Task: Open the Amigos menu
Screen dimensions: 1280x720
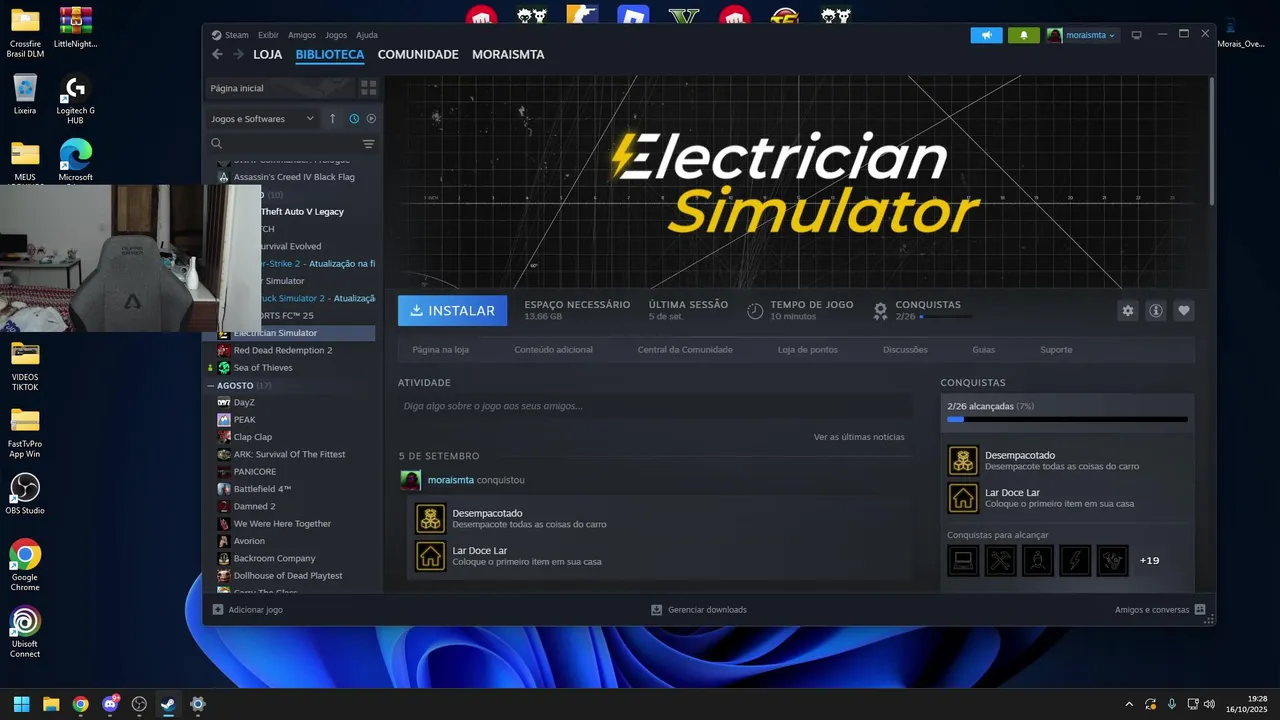Action: click(302, 35)
